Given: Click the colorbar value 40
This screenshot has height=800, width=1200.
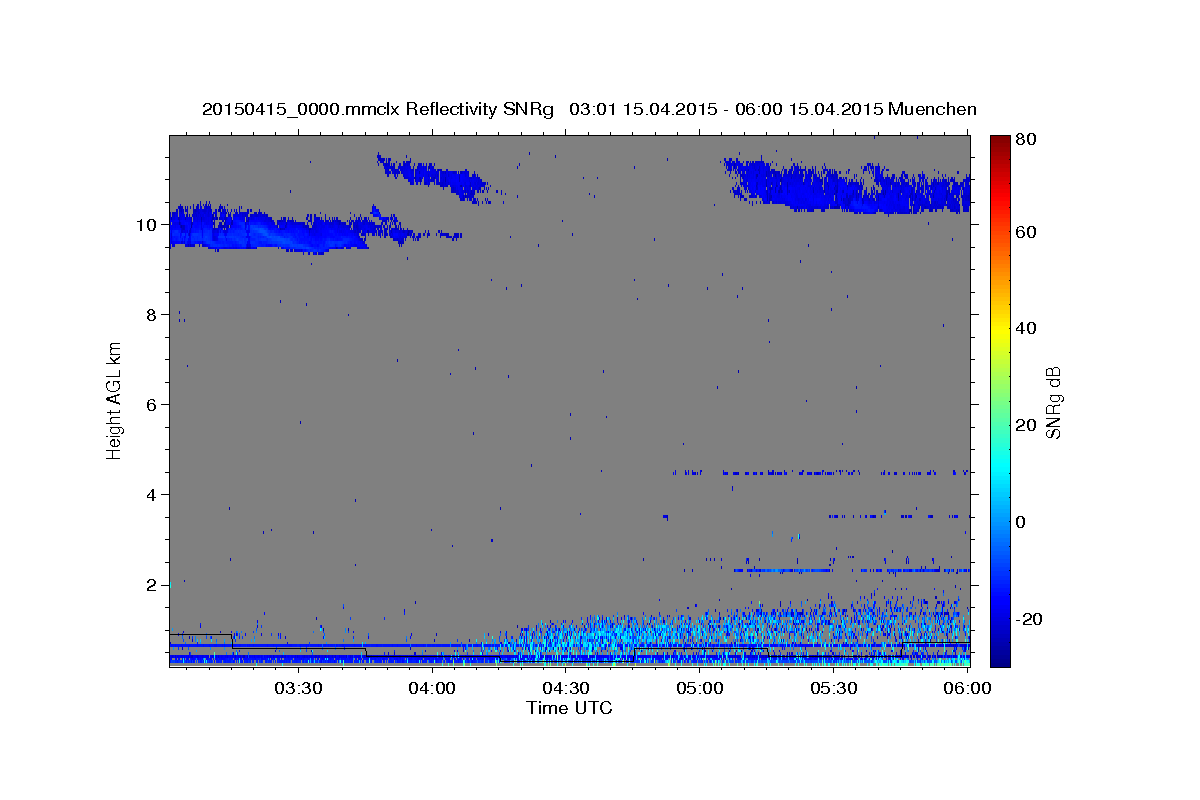Looking at the screenshot, I should [x=1025, y=328].
